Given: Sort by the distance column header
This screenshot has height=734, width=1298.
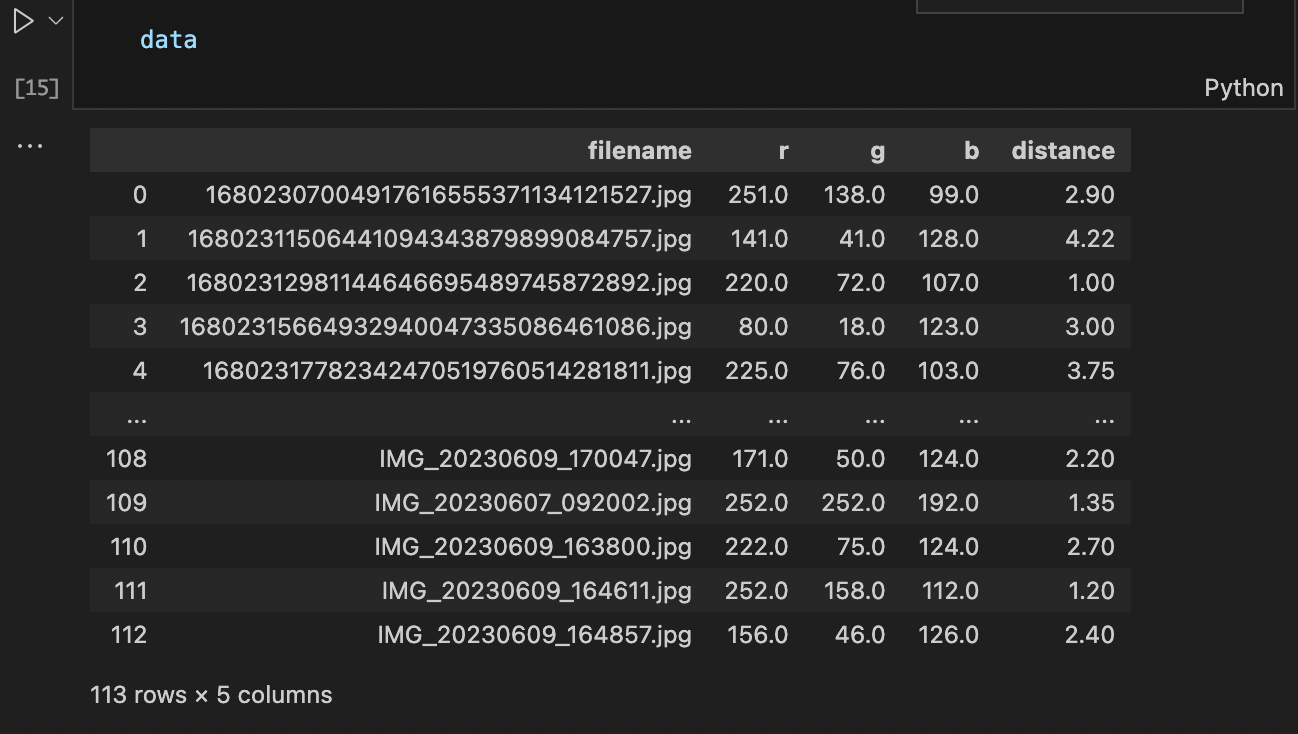Looking at the screenshot, I should [1063, 150].
